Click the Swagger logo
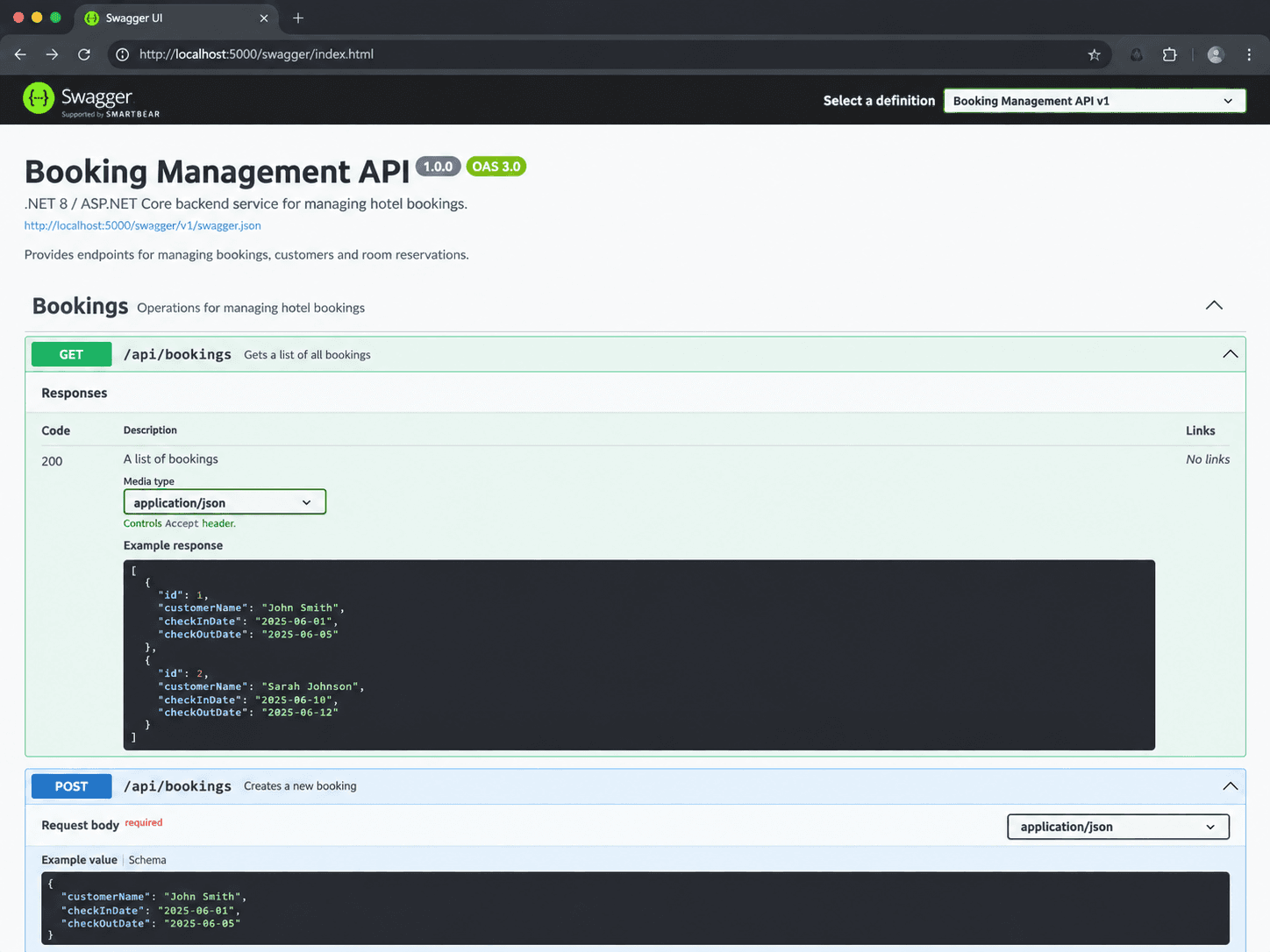1270x952 pixels. tap(91, 100)
